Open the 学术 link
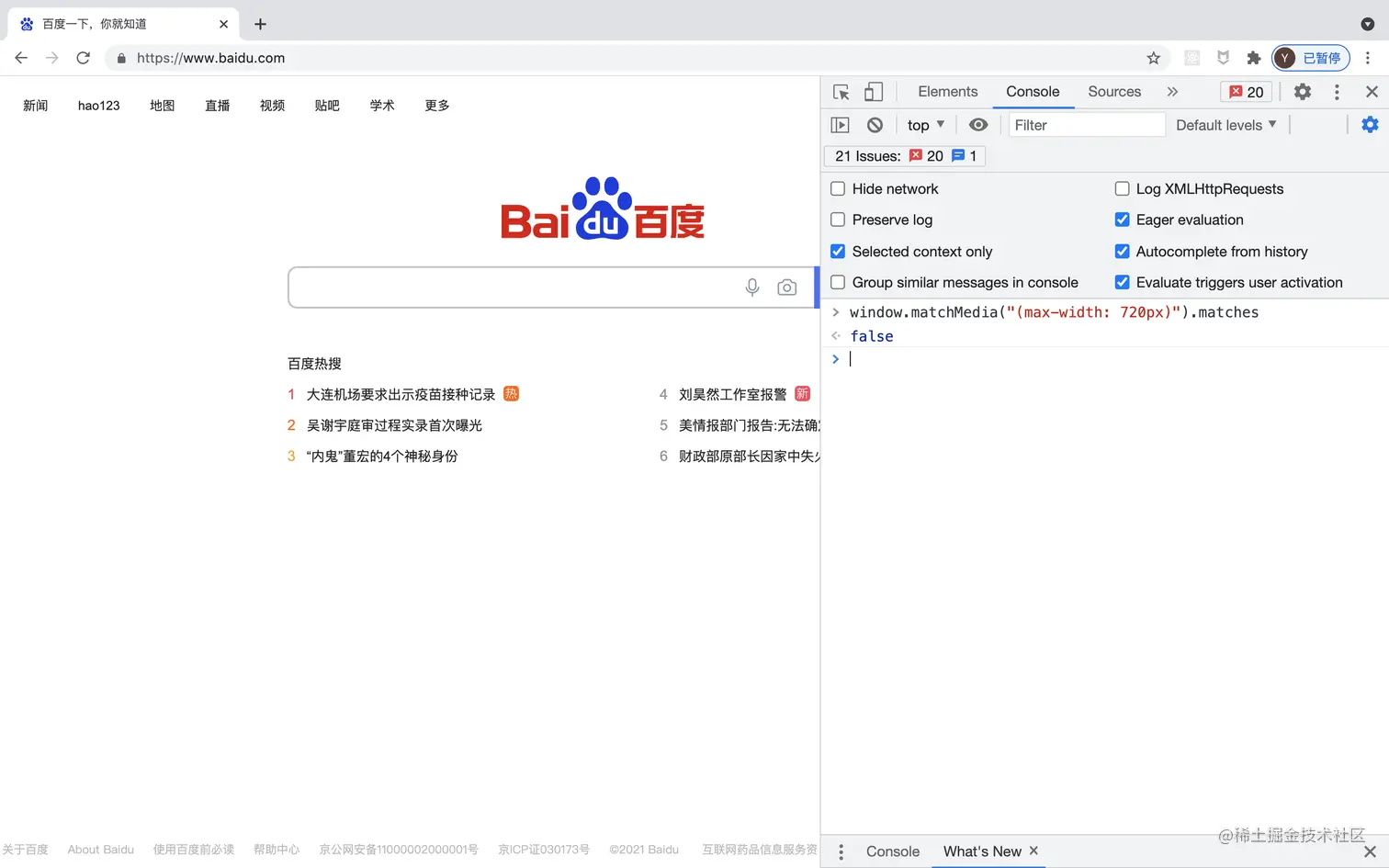The height and width of the screenshot is (868, 1389). pos(382,106)
